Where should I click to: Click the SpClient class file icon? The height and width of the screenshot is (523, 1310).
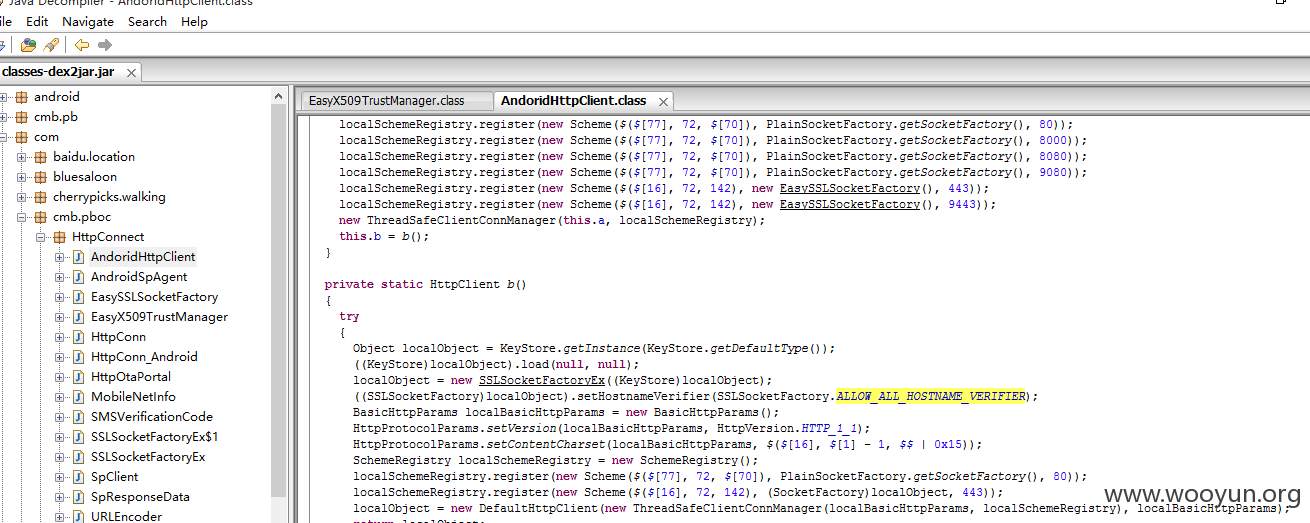[x=78, y=477]
